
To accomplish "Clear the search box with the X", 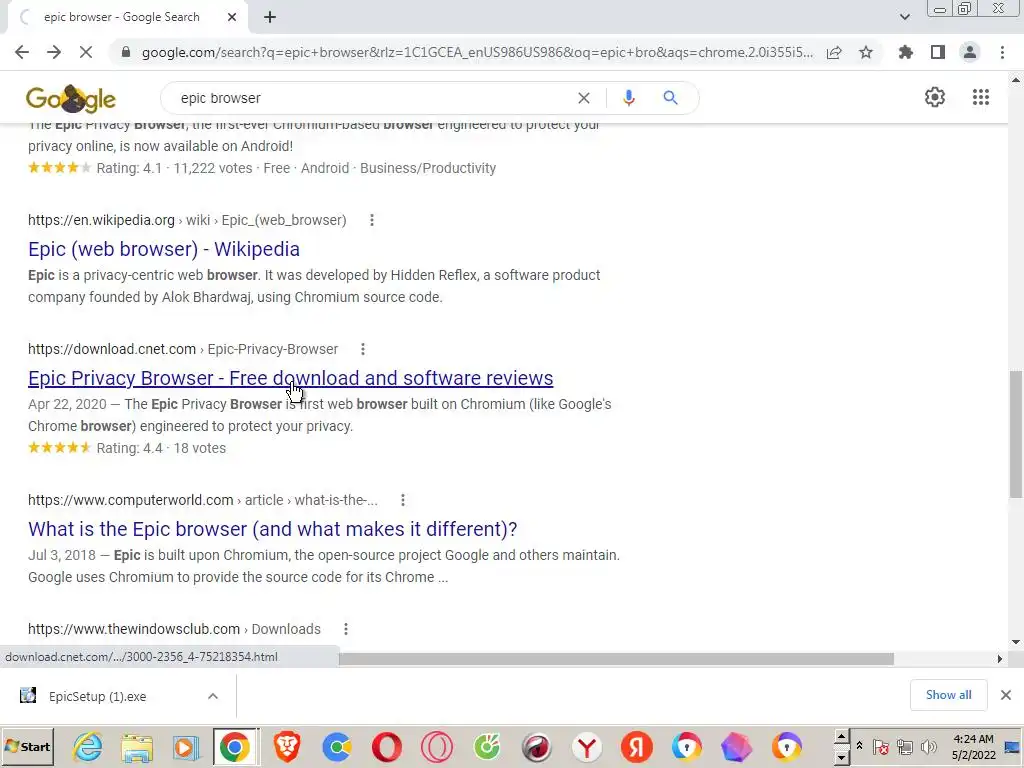I will [x=584, y=98].
